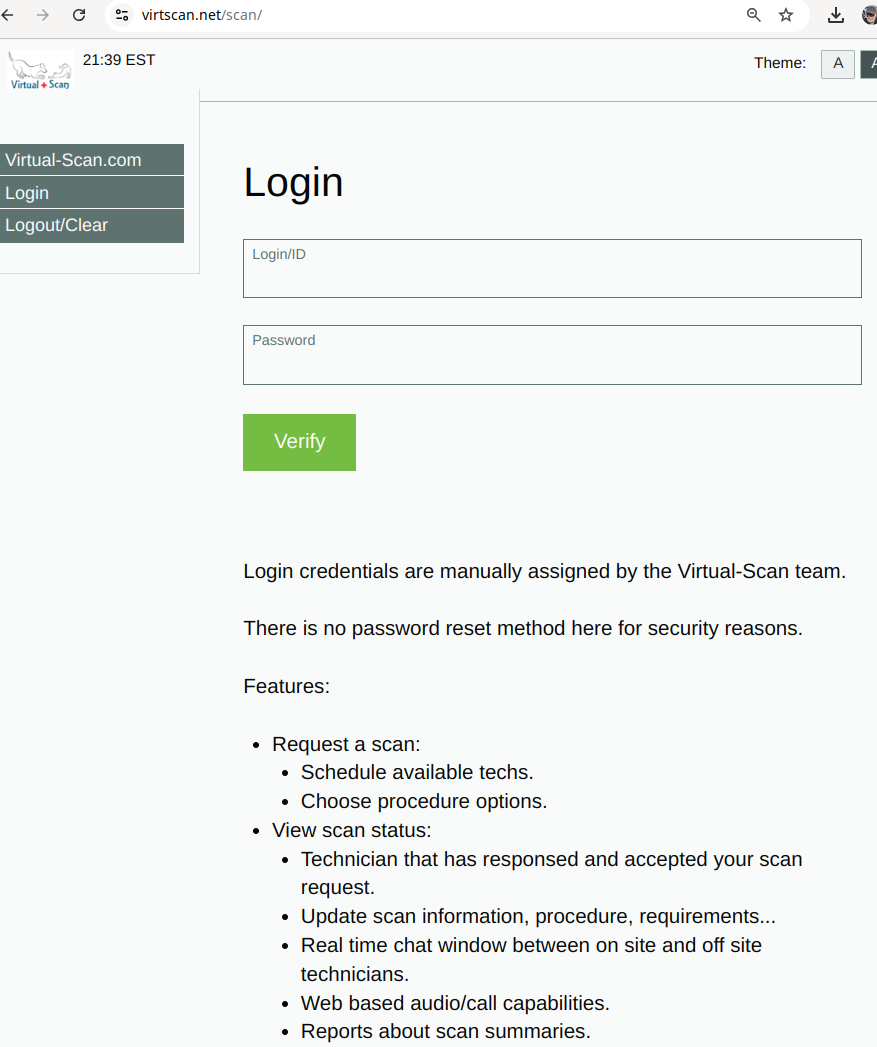Screen dimensions: 877x1047
Task: Select Login in the sidebar menu
Action: (x=92, y=193)
